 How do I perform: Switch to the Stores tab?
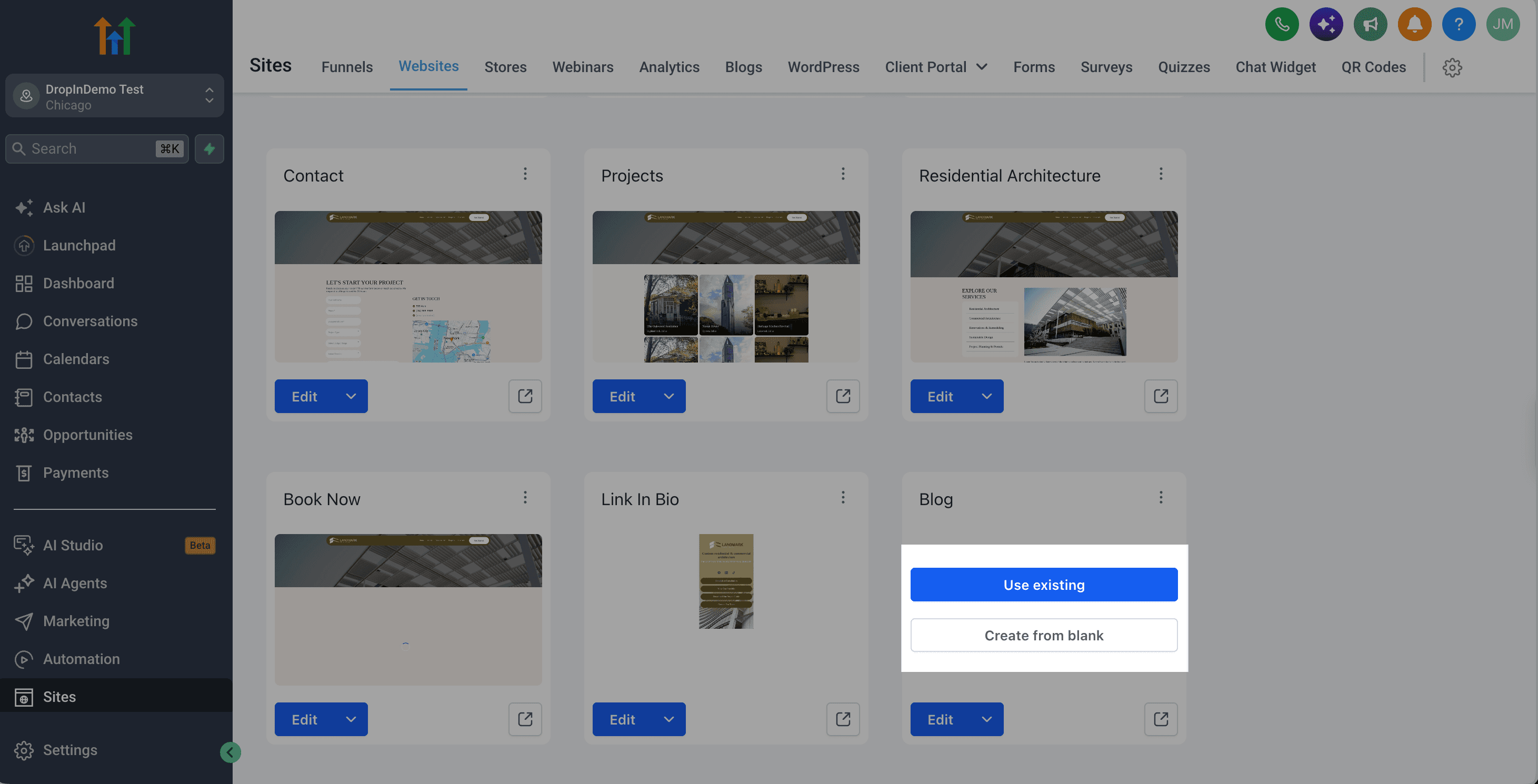(505, 67)
